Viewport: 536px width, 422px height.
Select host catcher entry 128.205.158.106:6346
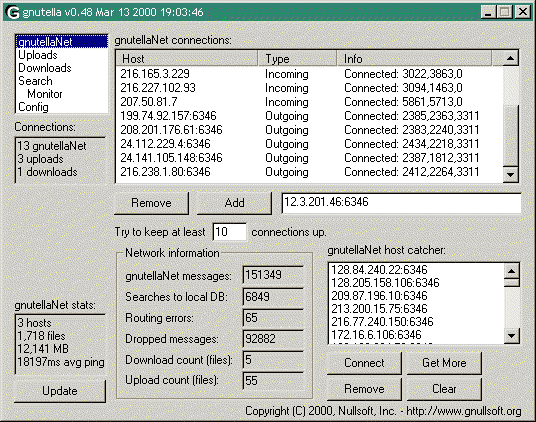click(x=416, y=283)
